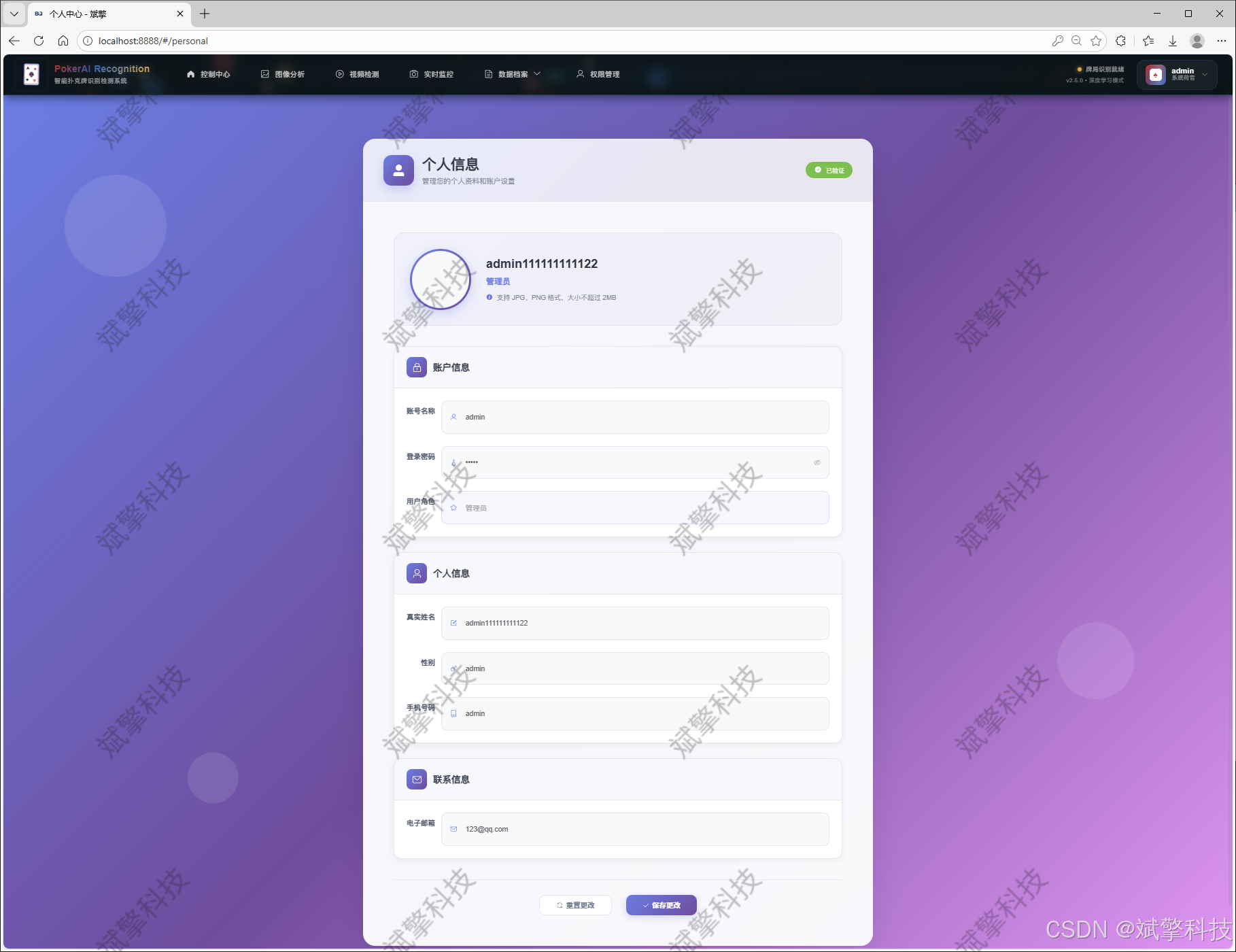This screenshot has height=952, width=1236.
Task: Focus the 账号名称 input field
Action: pyautogui.click(x=635, y=417)
